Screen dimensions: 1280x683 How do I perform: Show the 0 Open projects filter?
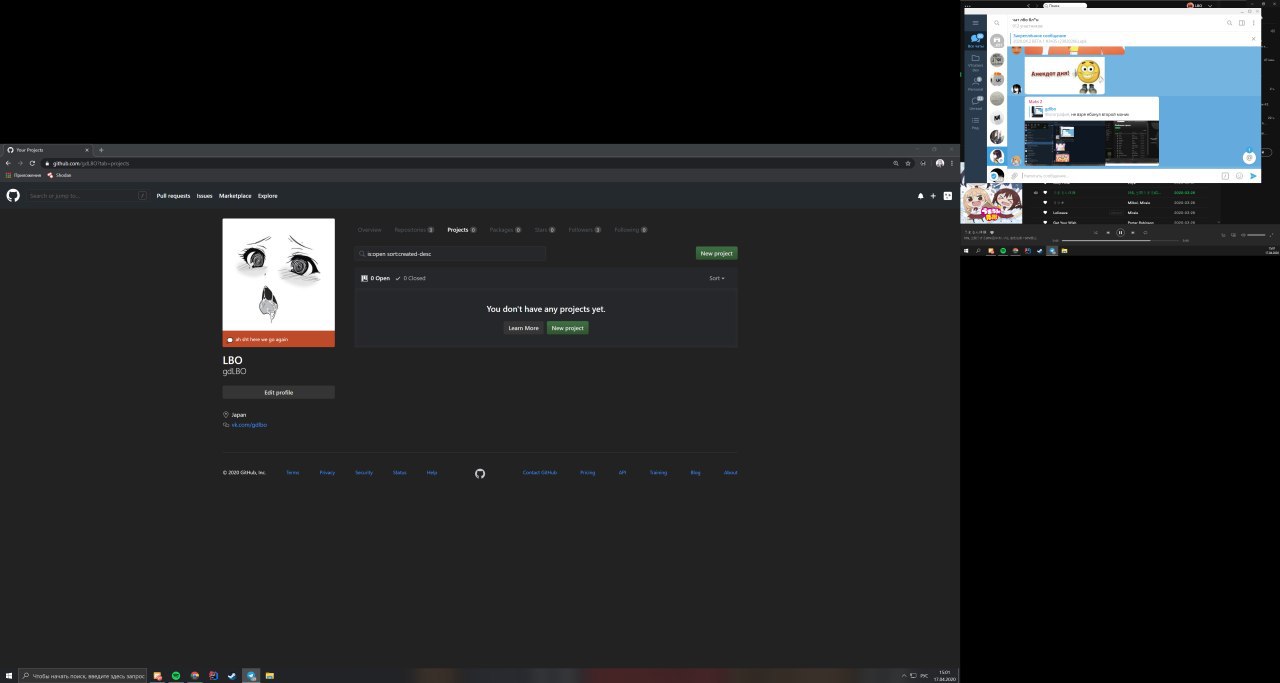(x=376, y=278)
